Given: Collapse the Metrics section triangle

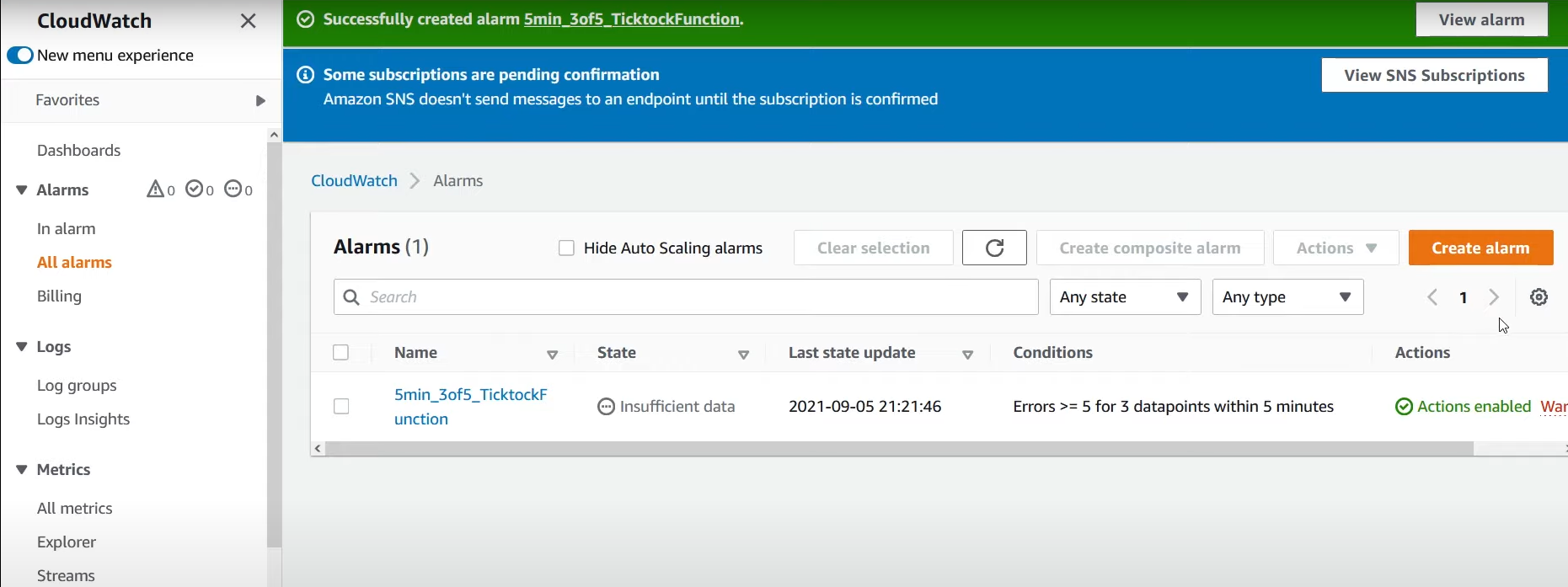Looking at the screenshot, I should click(22, 470).
